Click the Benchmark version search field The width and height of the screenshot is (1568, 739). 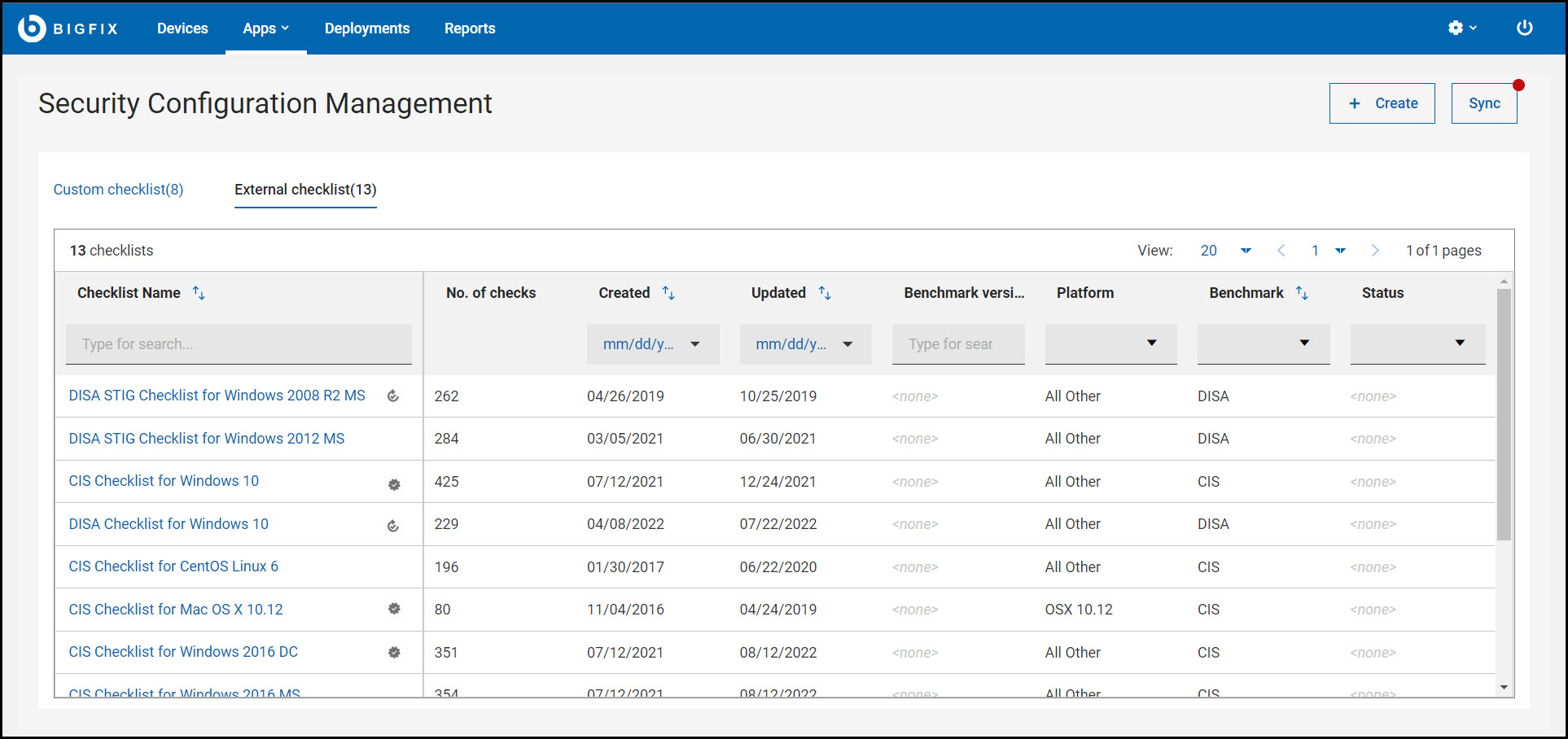coord(958,344)
